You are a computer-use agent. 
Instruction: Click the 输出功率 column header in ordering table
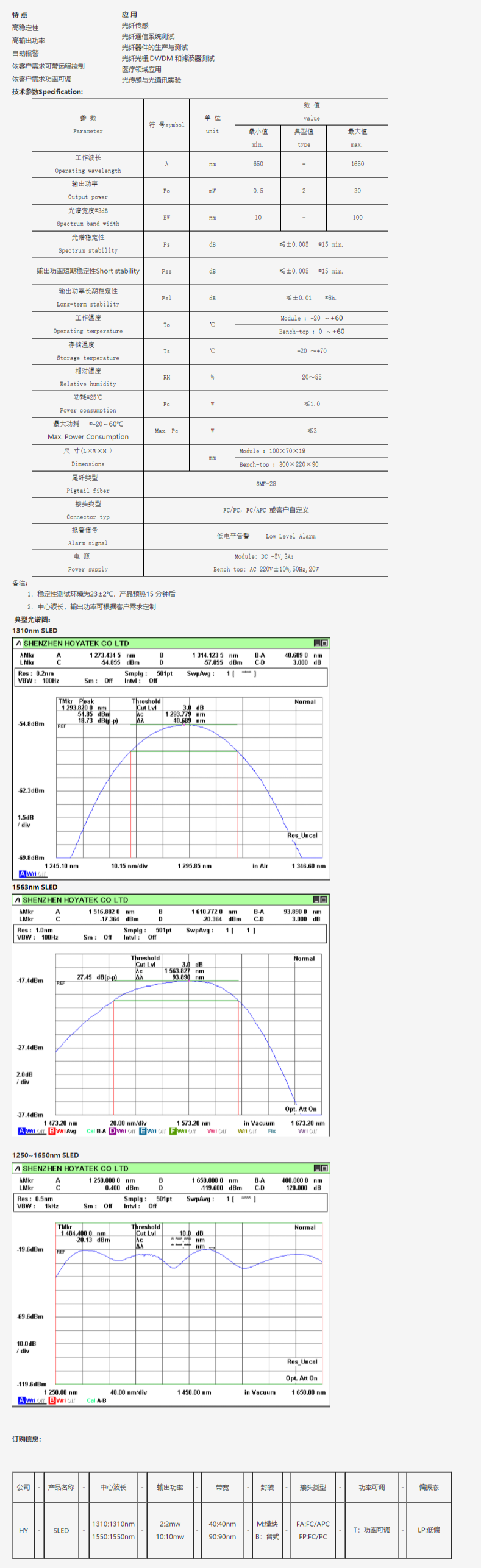pos(170,1487)
